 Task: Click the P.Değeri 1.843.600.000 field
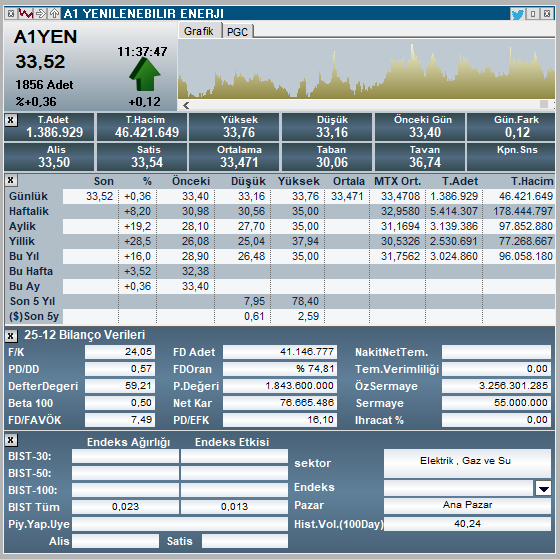coord(280,386)
